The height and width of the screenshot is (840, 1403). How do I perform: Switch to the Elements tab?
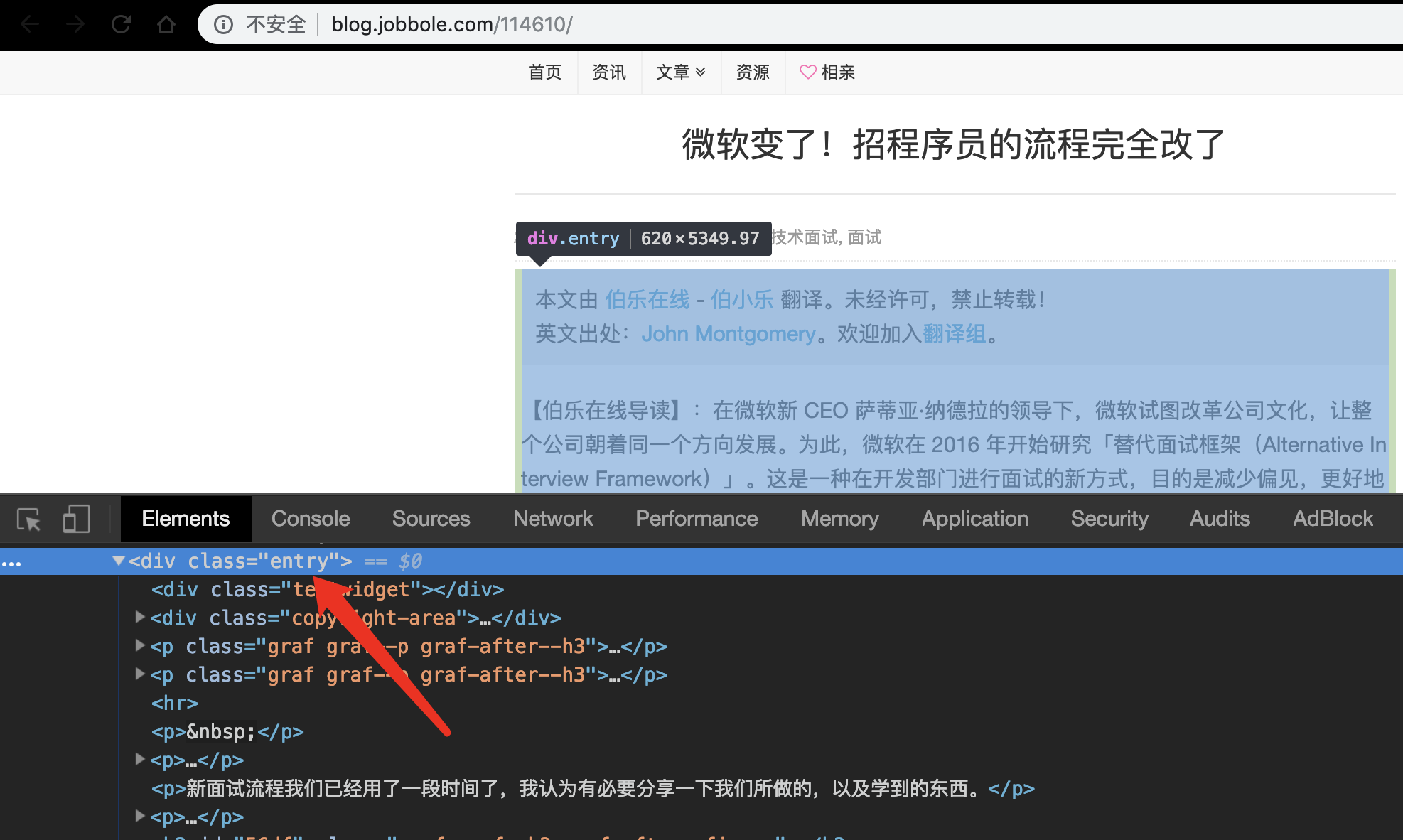(x=186, y=519)
